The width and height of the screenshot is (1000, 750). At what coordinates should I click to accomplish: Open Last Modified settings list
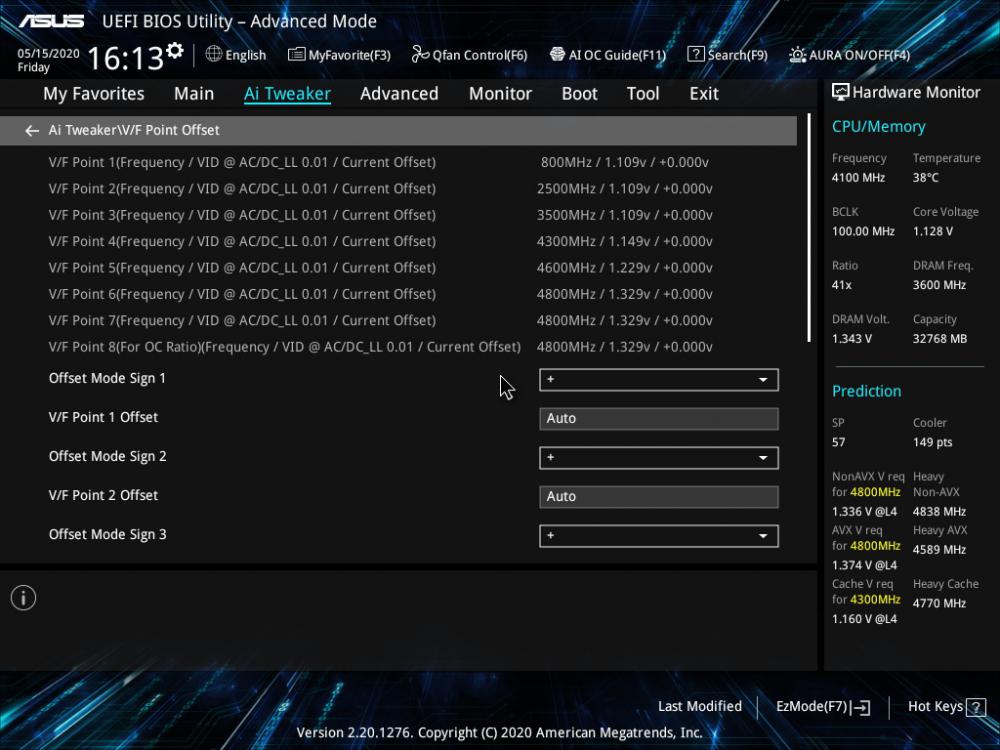click(x=700, y=707)
